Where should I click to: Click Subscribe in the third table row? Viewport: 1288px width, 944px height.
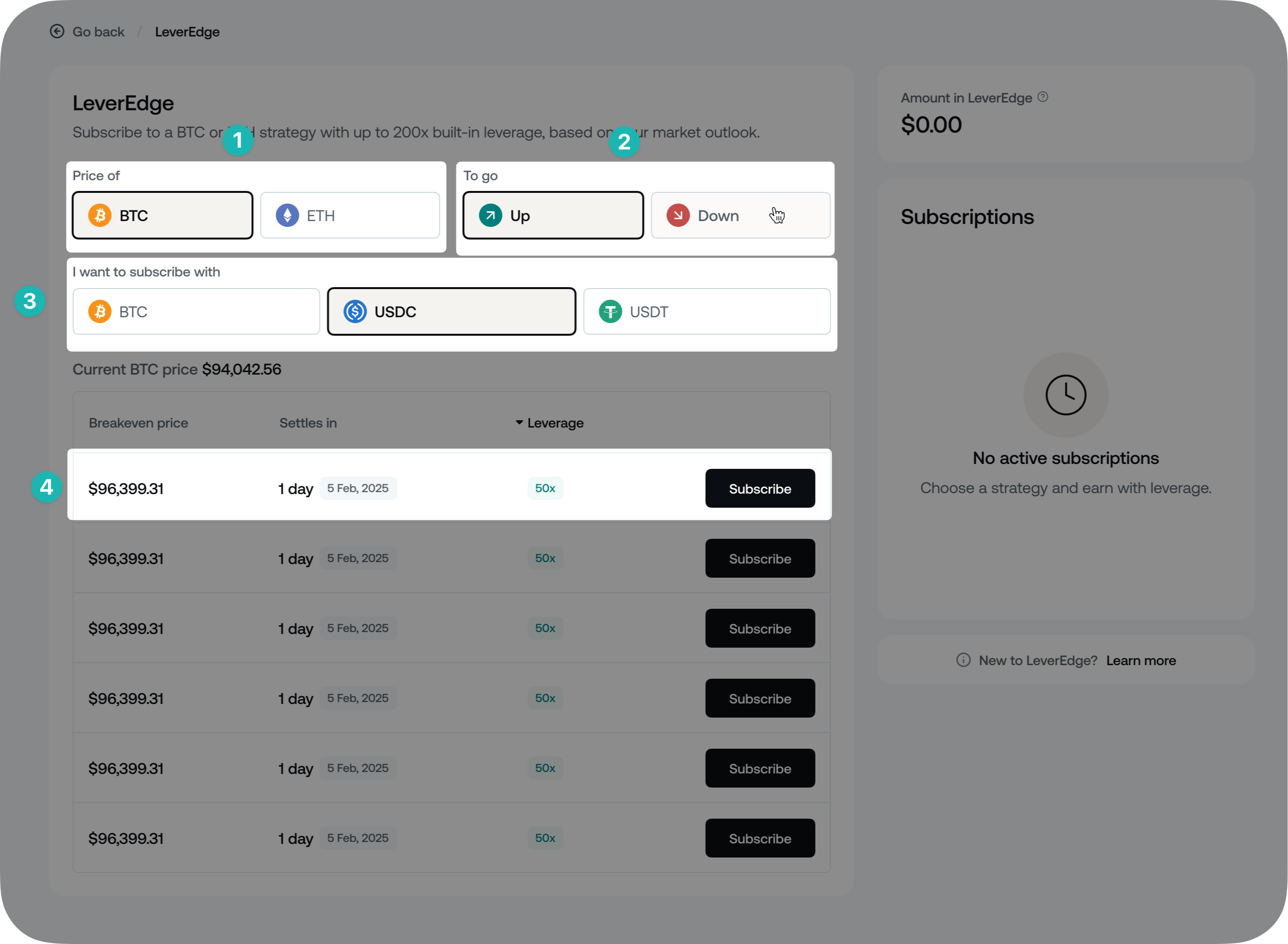[760, 629]
